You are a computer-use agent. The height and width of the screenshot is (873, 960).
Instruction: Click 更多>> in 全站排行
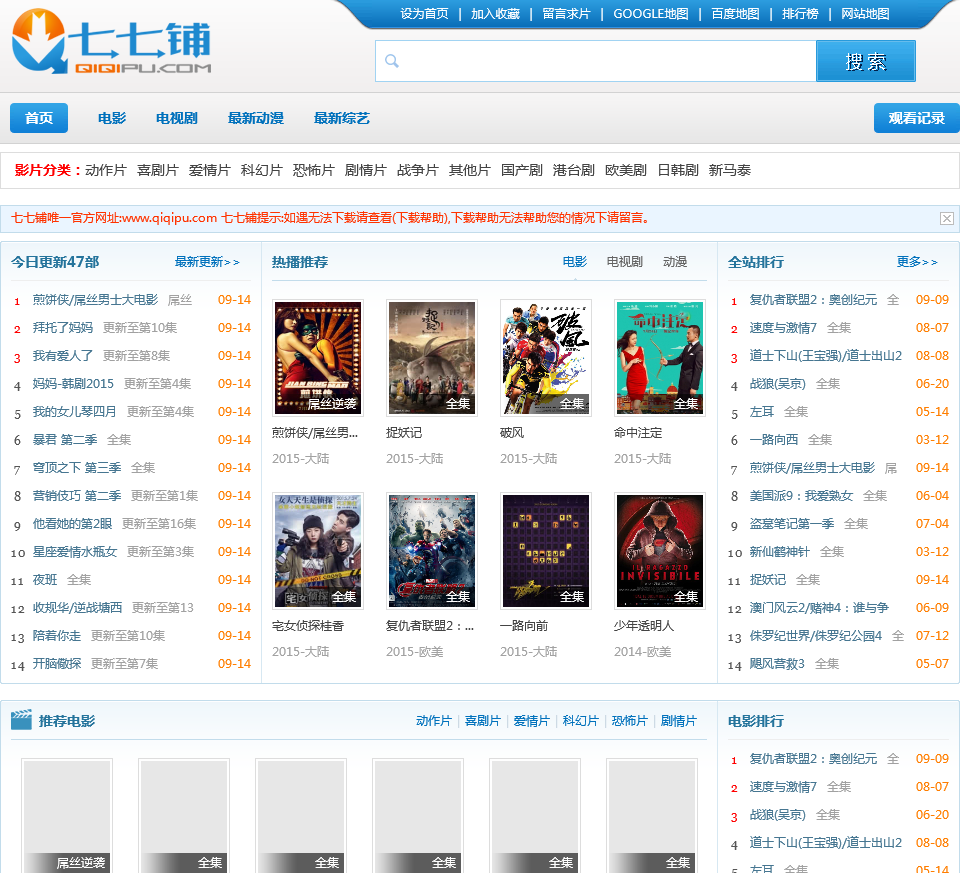coord(917,262)
